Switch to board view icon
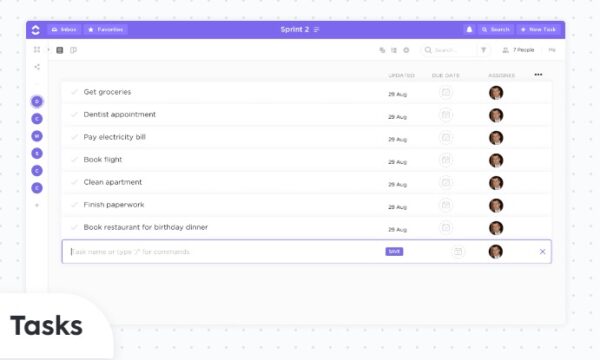This screenshot has height=360, width=600. click(73, 50)
